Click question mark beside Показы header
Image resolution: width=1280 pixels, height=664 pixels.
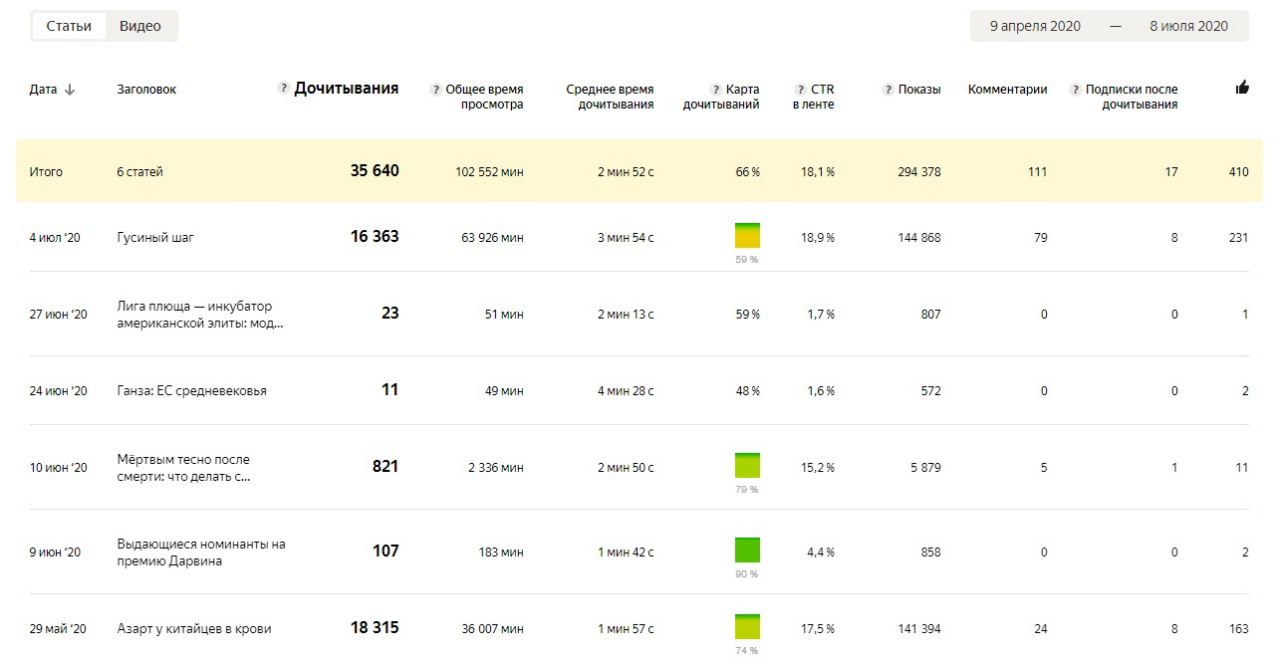pos(888,90)
